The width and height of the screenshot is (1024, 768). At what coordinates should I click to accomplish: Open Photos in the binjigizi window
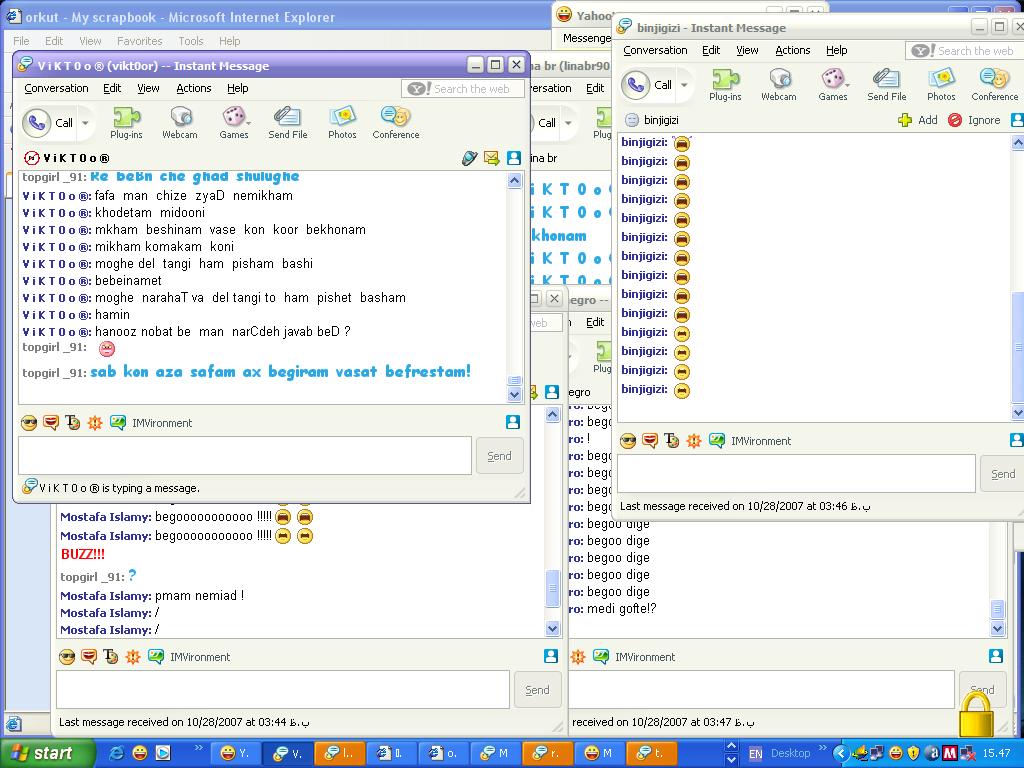941,85
